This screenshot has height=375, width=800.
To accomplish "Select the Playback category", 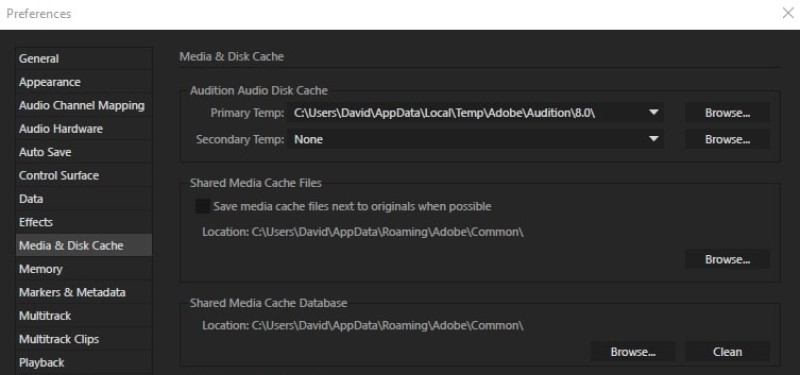I will [x=84, y=363].
